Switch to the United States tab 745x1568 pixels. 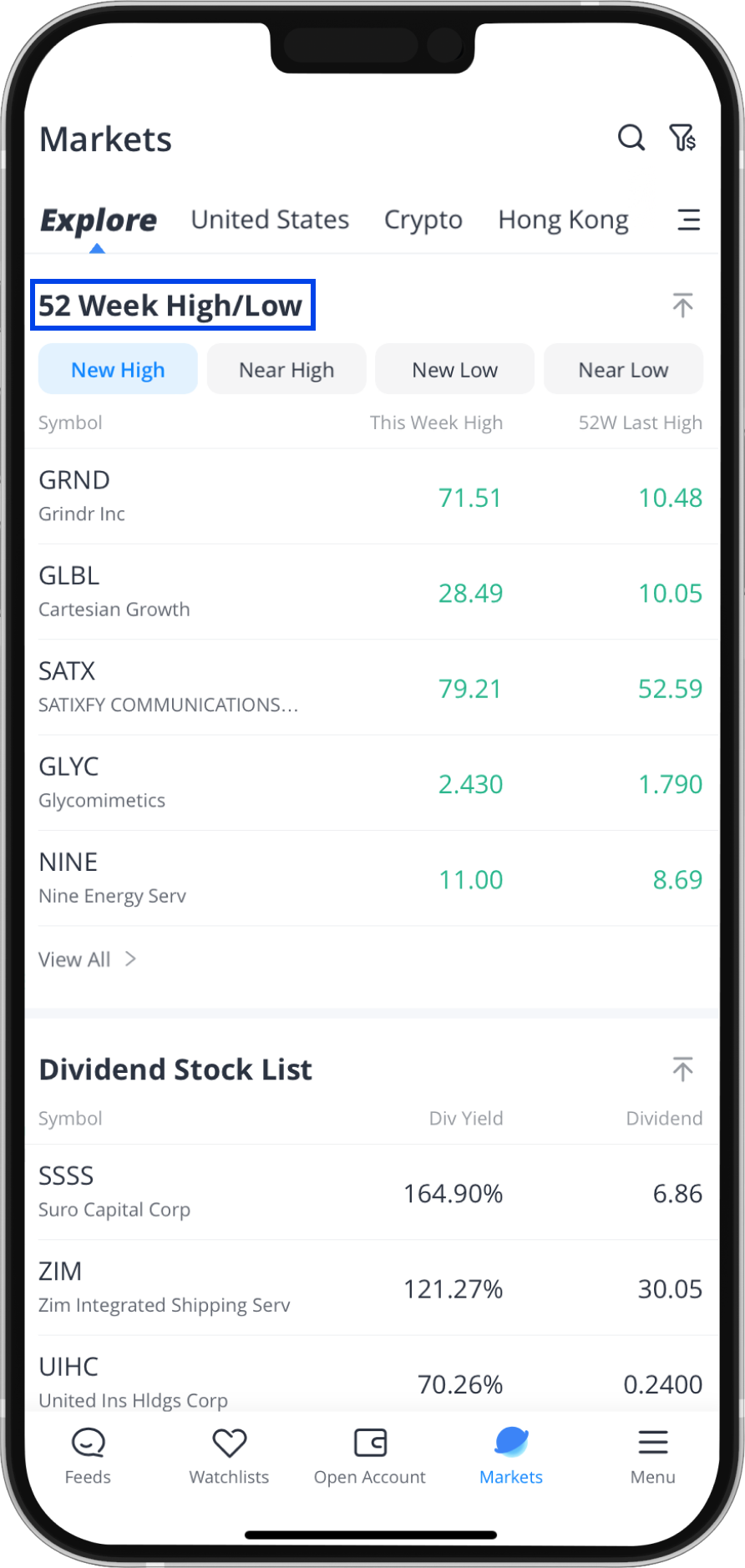pyautogui.click(x=270, y=220)
